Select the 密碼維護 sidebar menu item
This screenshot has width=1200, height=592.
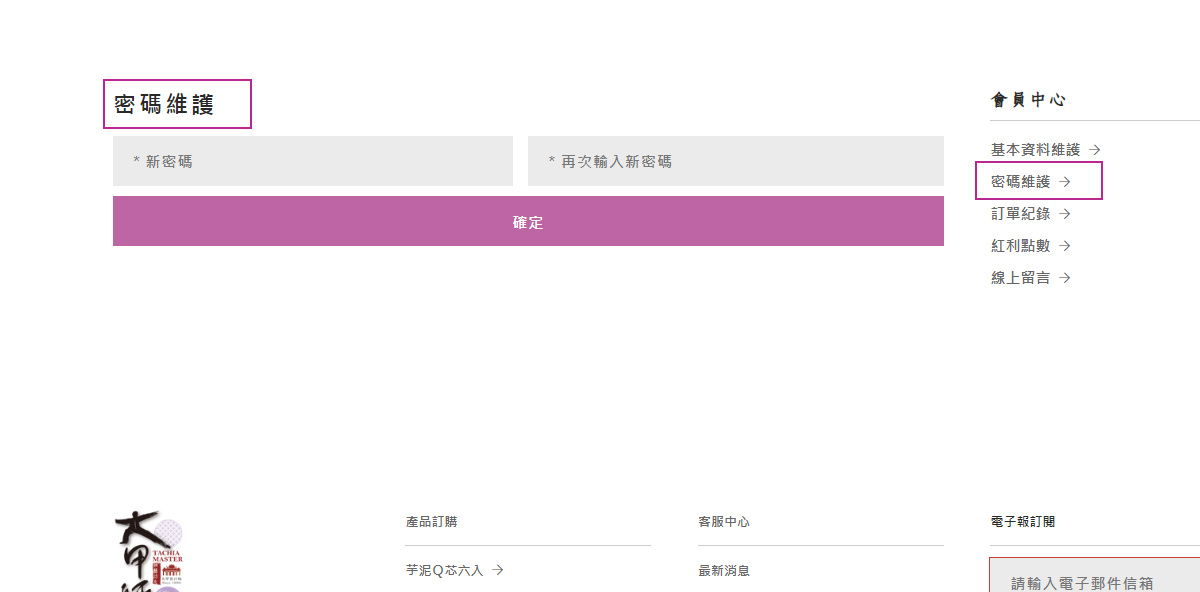1031,182
